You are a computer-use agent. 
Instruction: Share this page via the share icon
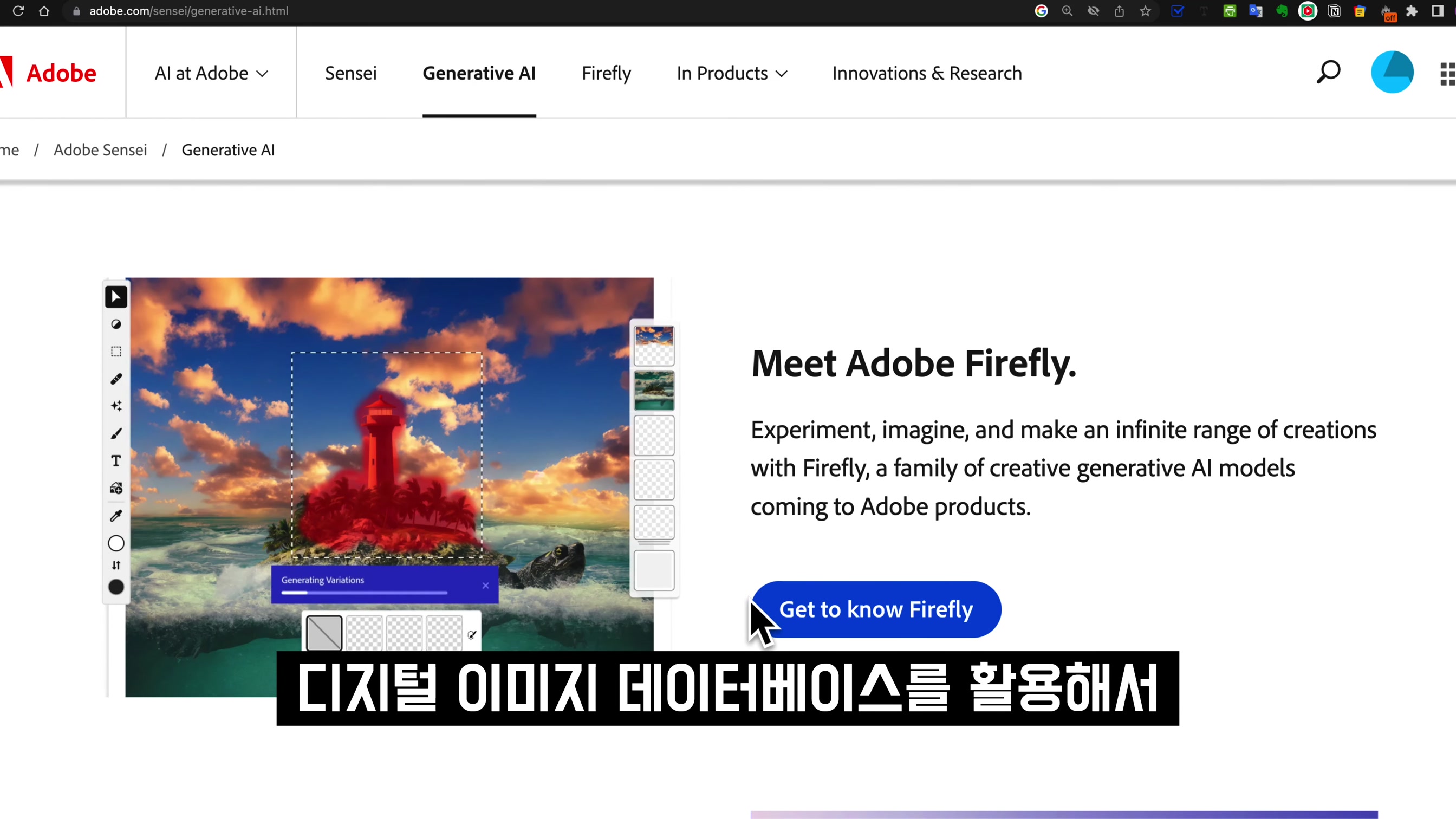[1119, 11]
